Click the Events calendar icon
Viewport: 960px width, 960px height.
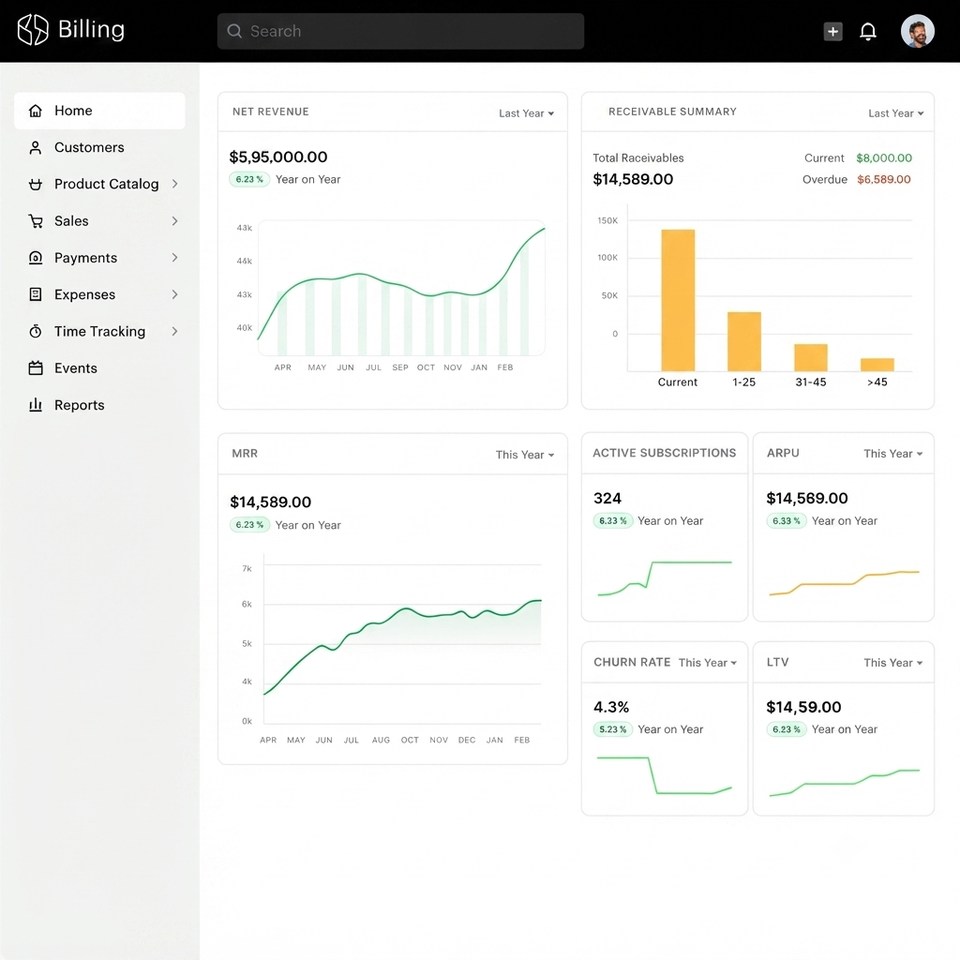pyautogui.click(x=36, y=368)
